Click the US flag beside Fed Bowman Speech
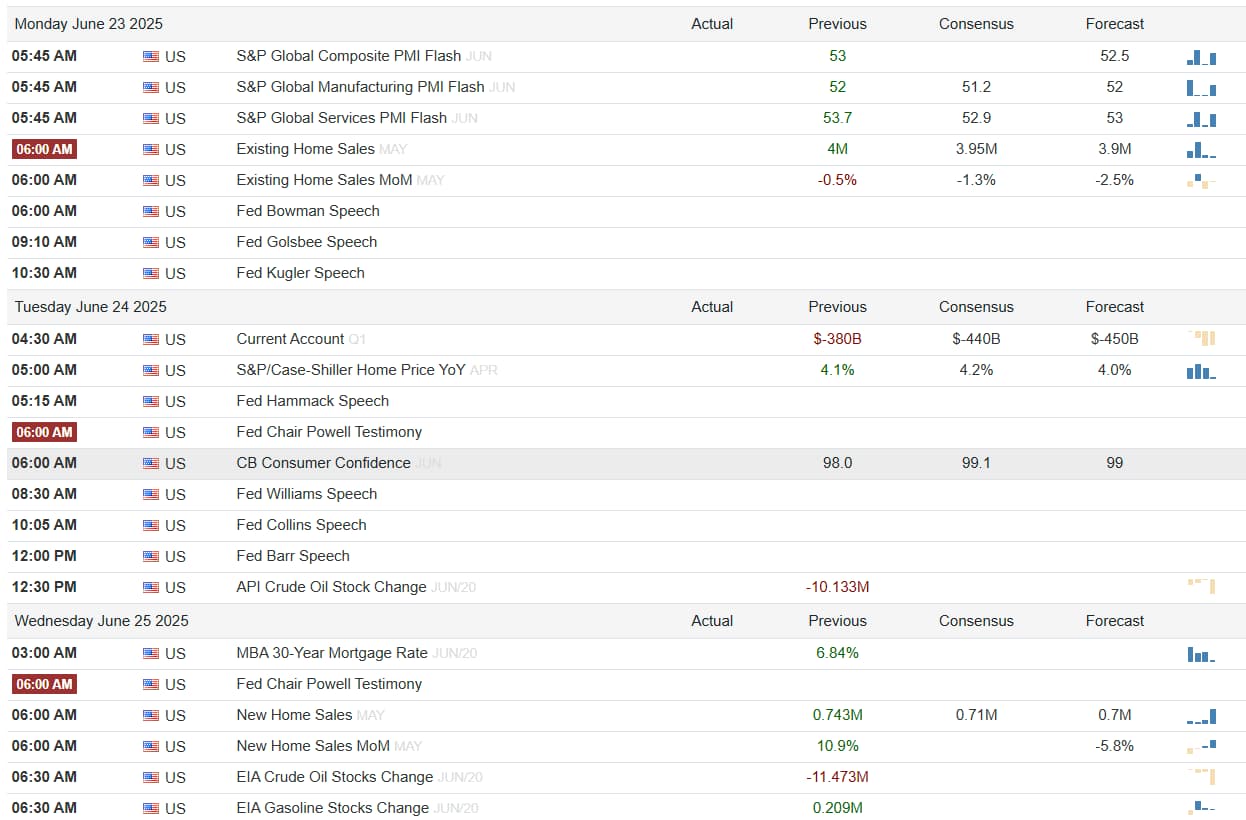 coord(151,211)
